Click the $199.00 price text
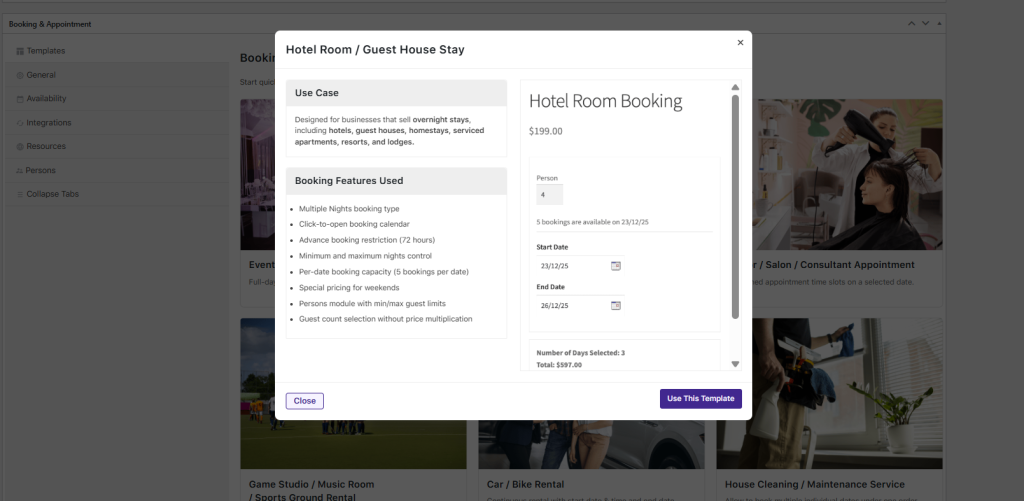This screenshot has width=1024, height=501. tap(545, 131)
